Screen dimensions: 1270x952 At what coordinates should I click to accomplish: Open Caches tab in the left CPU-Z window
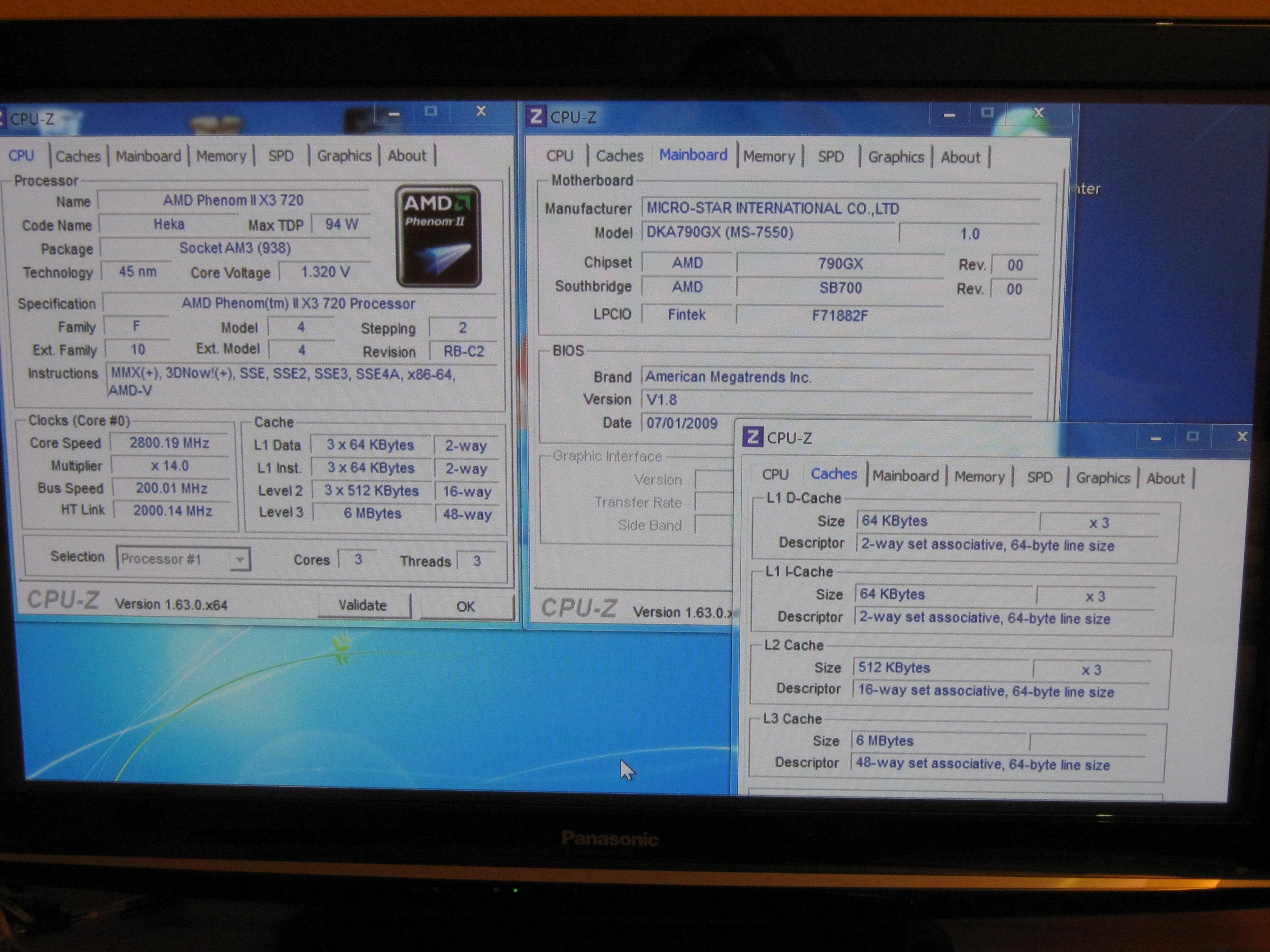[x=78, y=156]
